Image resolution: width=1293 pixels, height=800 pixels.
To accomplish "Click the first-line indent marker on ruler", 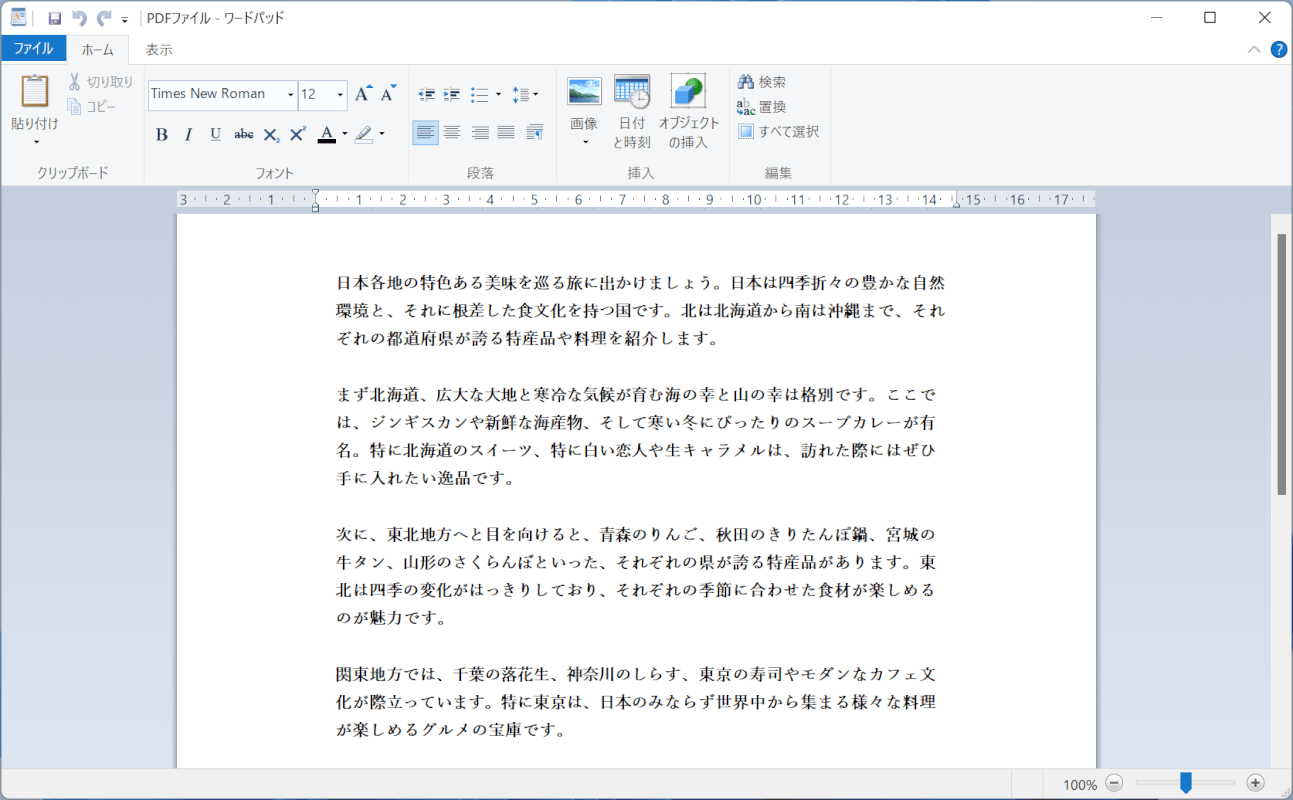I will pyautogui.click(x=315, y=194).
